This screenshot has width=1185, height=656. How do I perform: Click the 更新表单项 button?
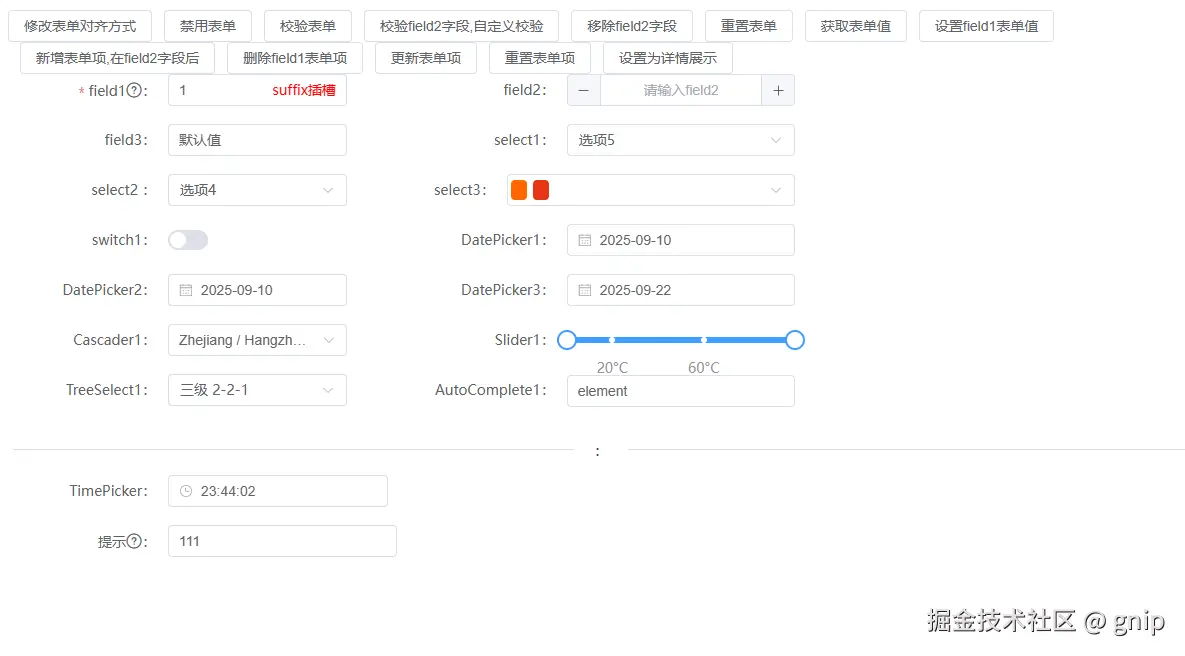pyautogui.click(x=425, y=58)
